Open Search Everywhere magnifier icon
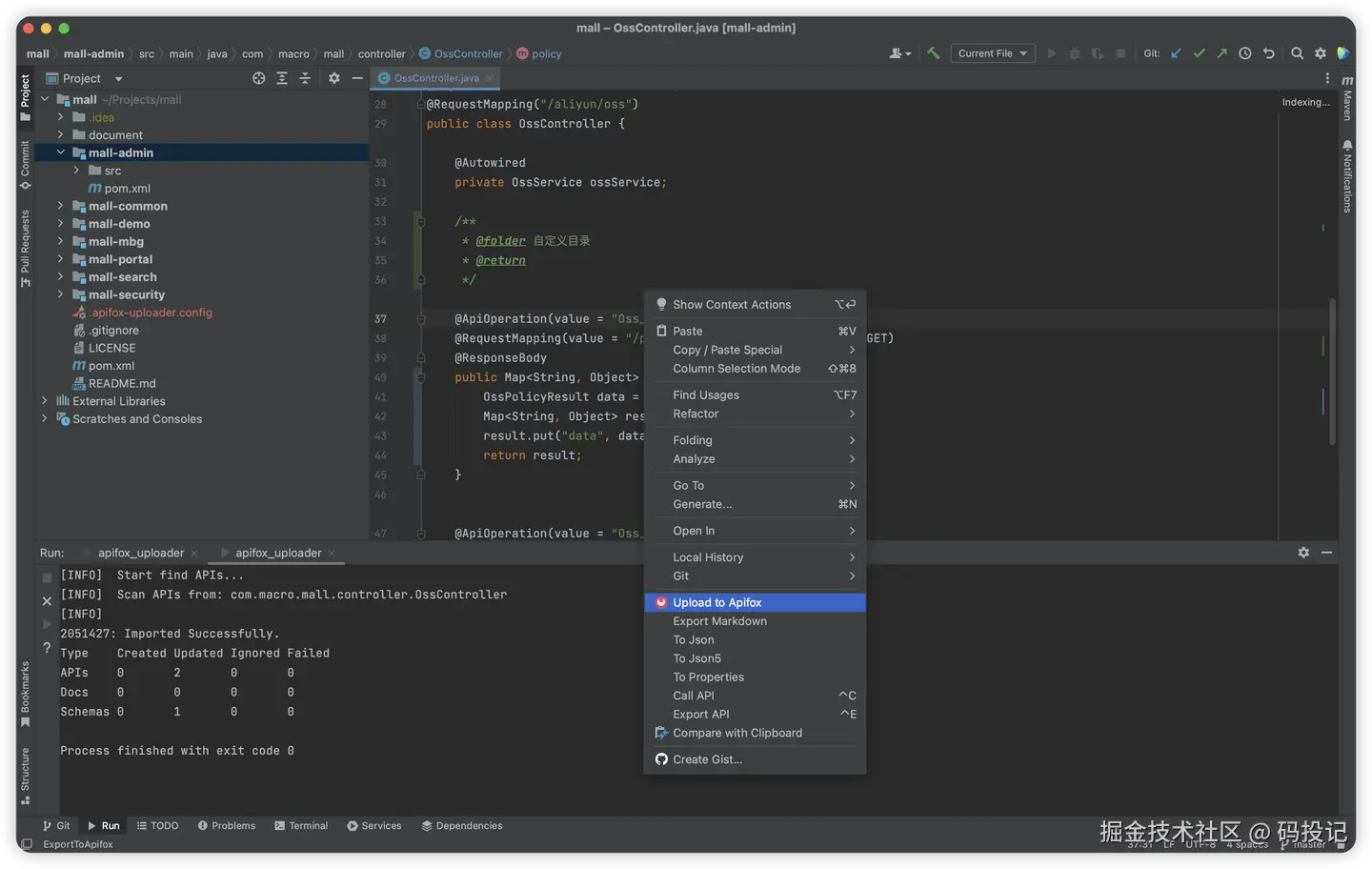The height and width of the screenshot is (869, 1372). 1297,53
